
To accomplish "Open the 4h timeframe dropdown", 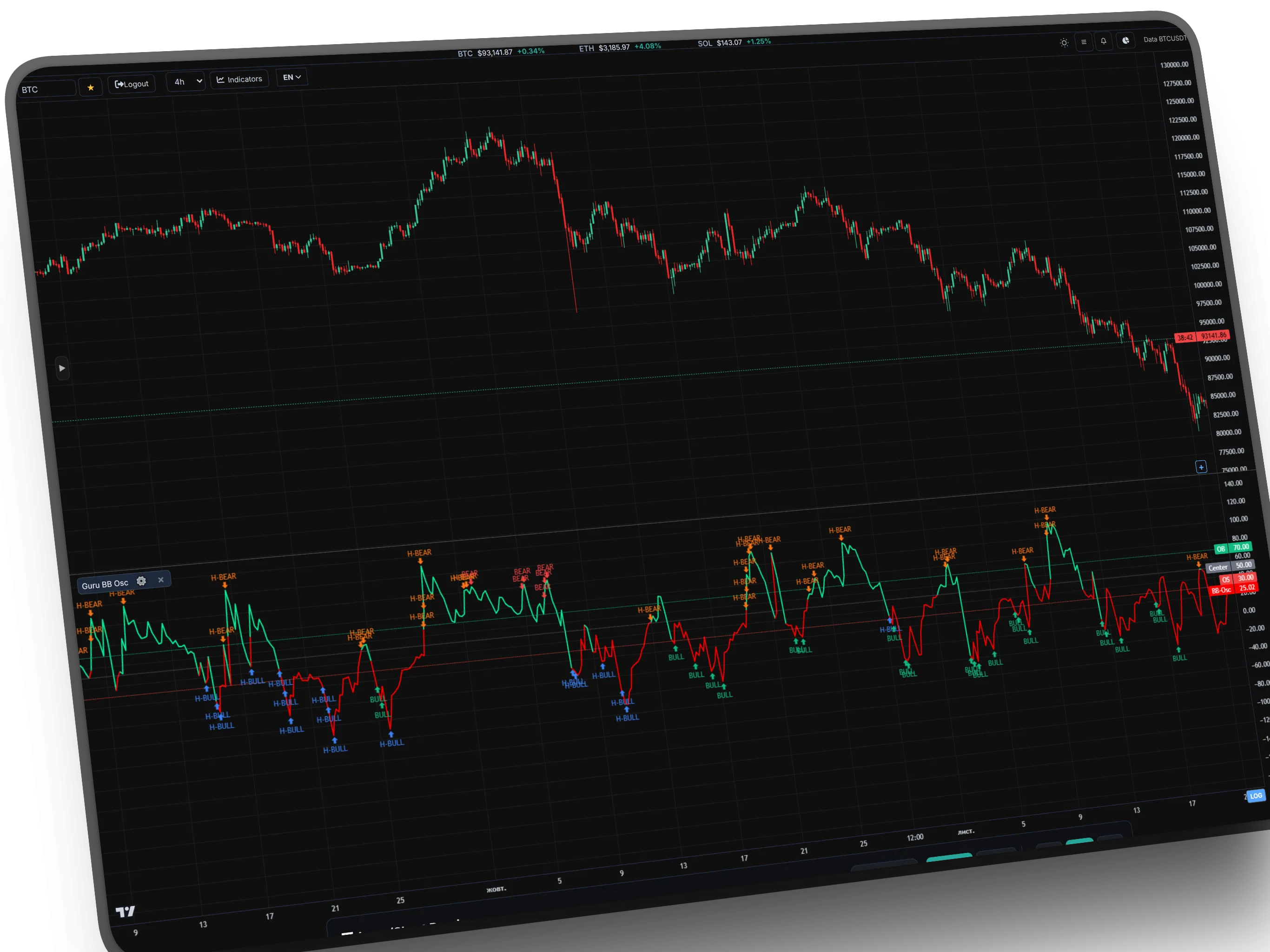I will 186,81.
